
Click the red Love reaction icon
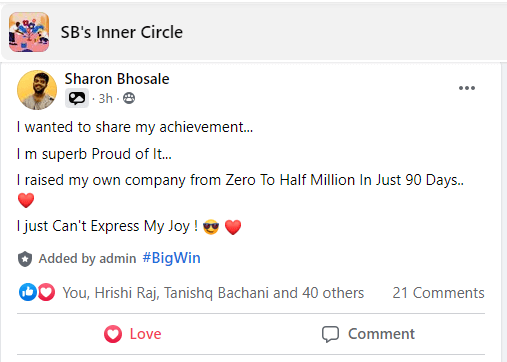click(x=46, y=292)
